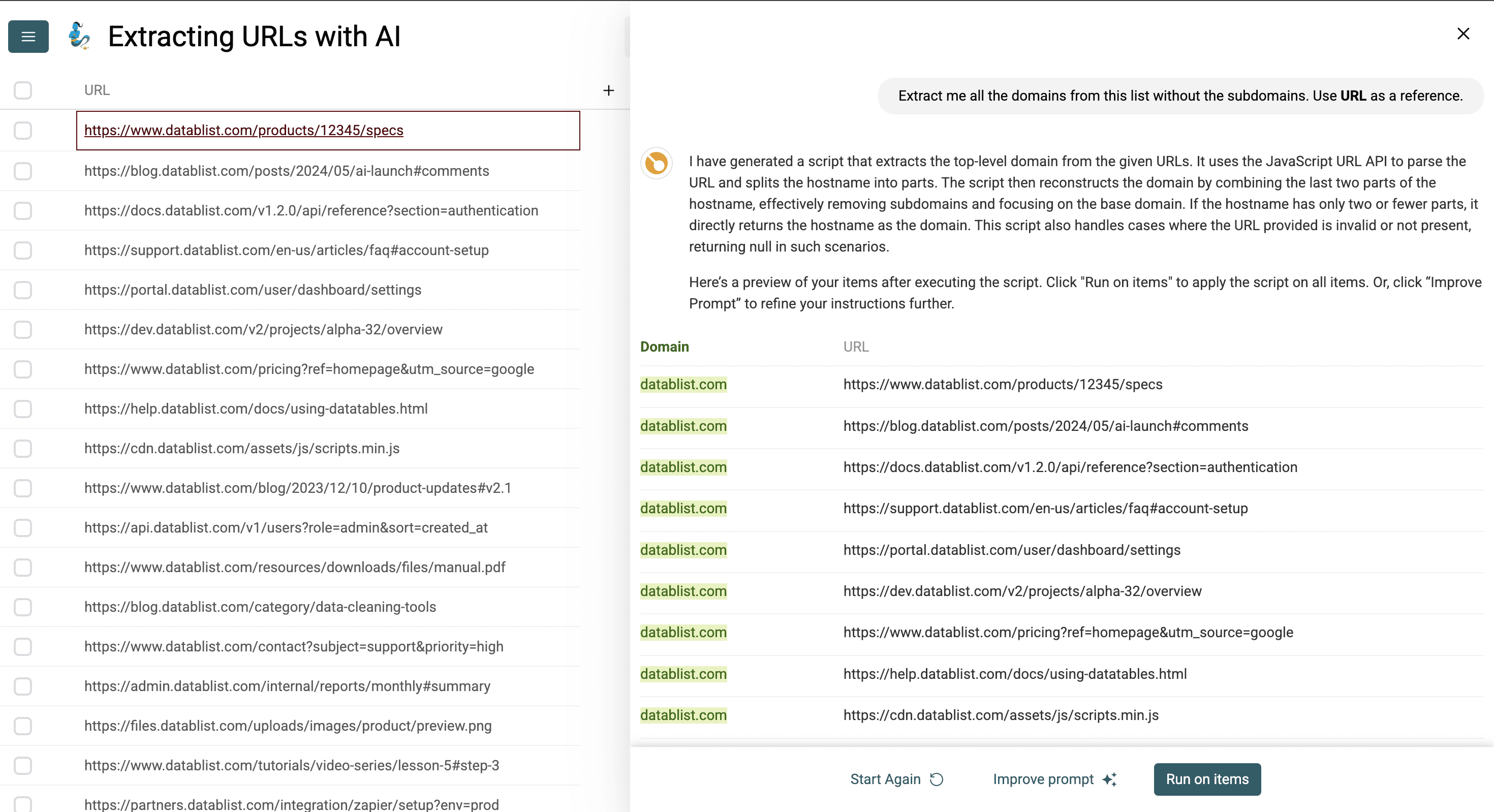Open the hamburger navigation menu
This screenshot has width=1494, height=812.
[27, 37]
